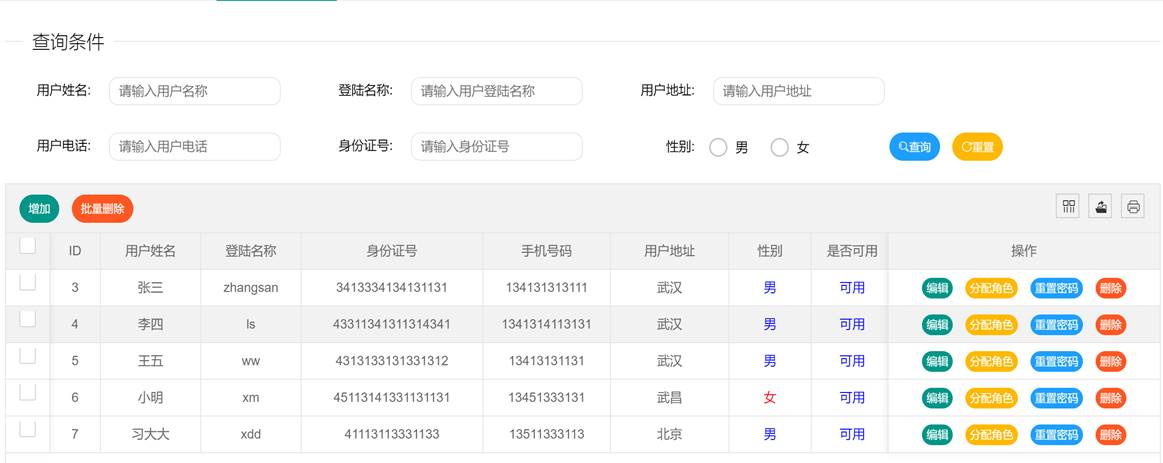Screen dimensions: 1163x463
Task: Check the row checkbox for 李四
Action: tap(27, 318)
